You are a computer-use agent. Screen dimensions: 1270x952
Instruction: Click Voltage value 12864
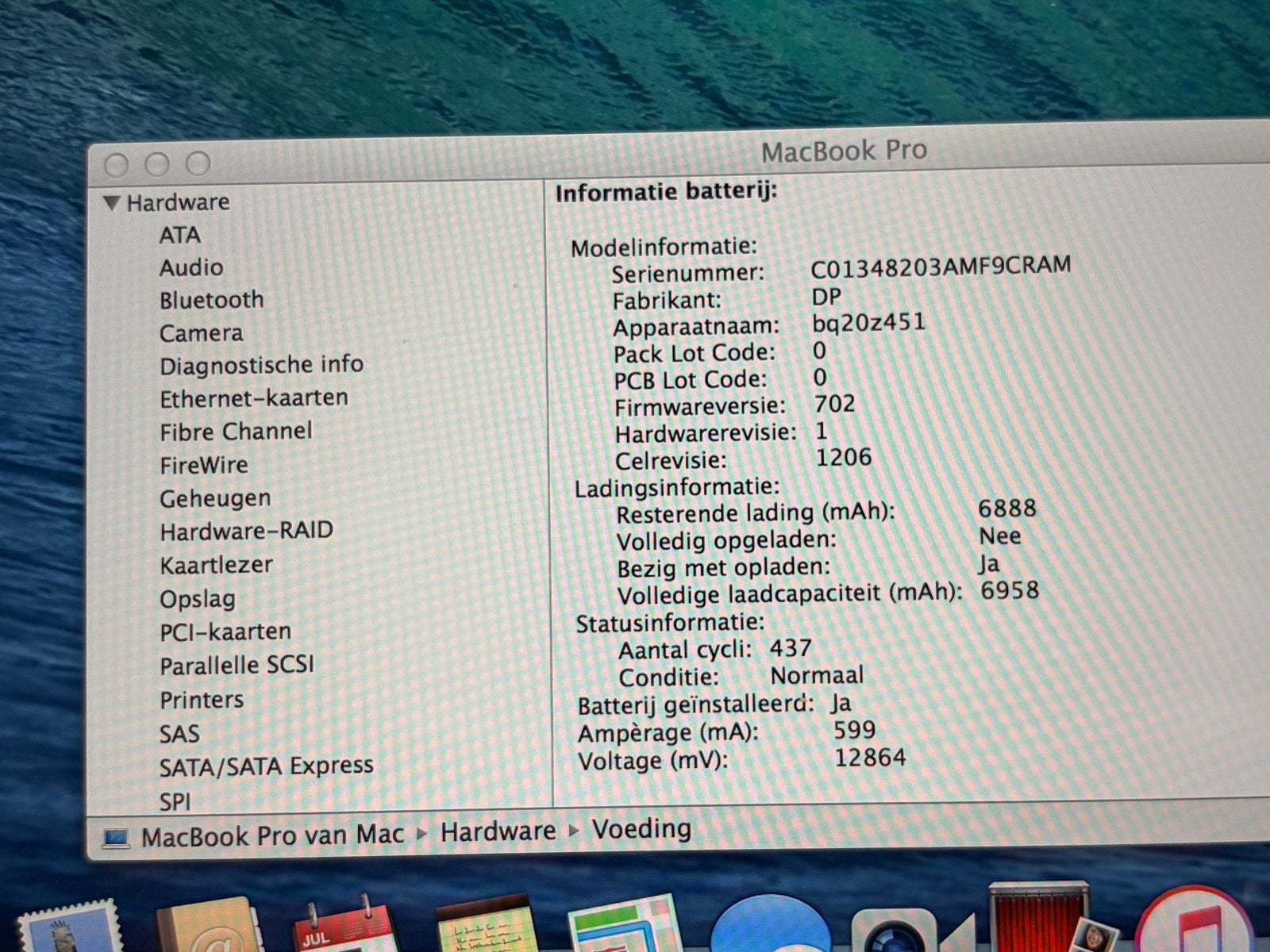pyautogui.click(x=870, y=758)
